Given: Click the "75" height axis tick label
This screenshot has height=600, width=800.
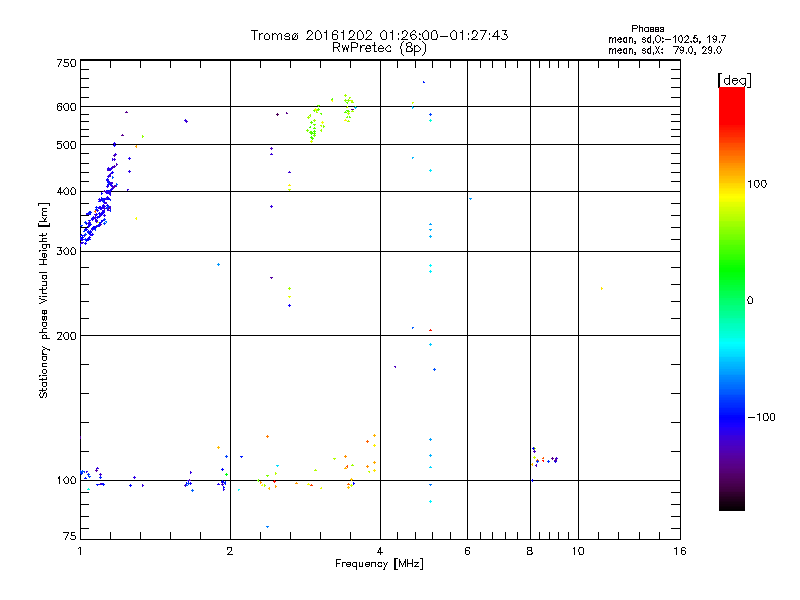Looking at the screenshot, I should click(x=70, y=536).
